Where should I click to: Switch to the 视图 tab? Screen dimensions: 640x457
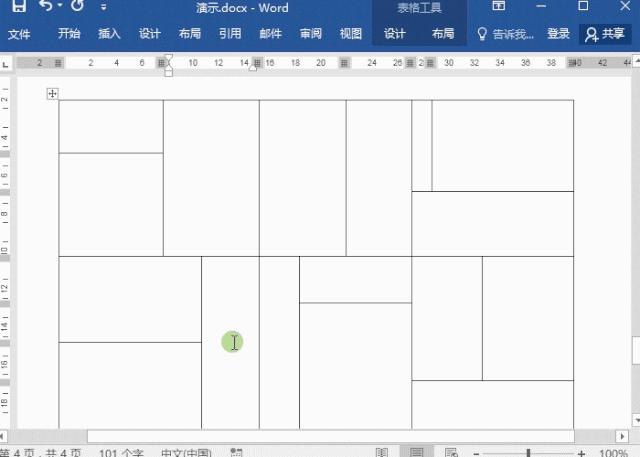coord(351,33)
